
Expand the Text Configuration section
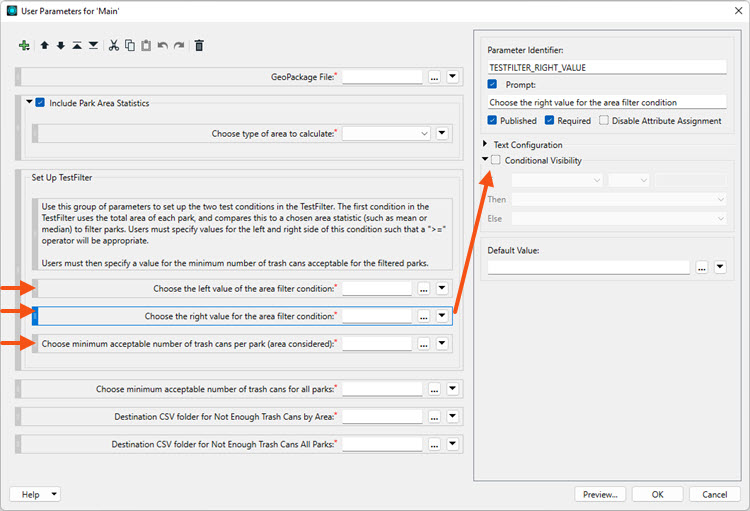tap(485, 144)
